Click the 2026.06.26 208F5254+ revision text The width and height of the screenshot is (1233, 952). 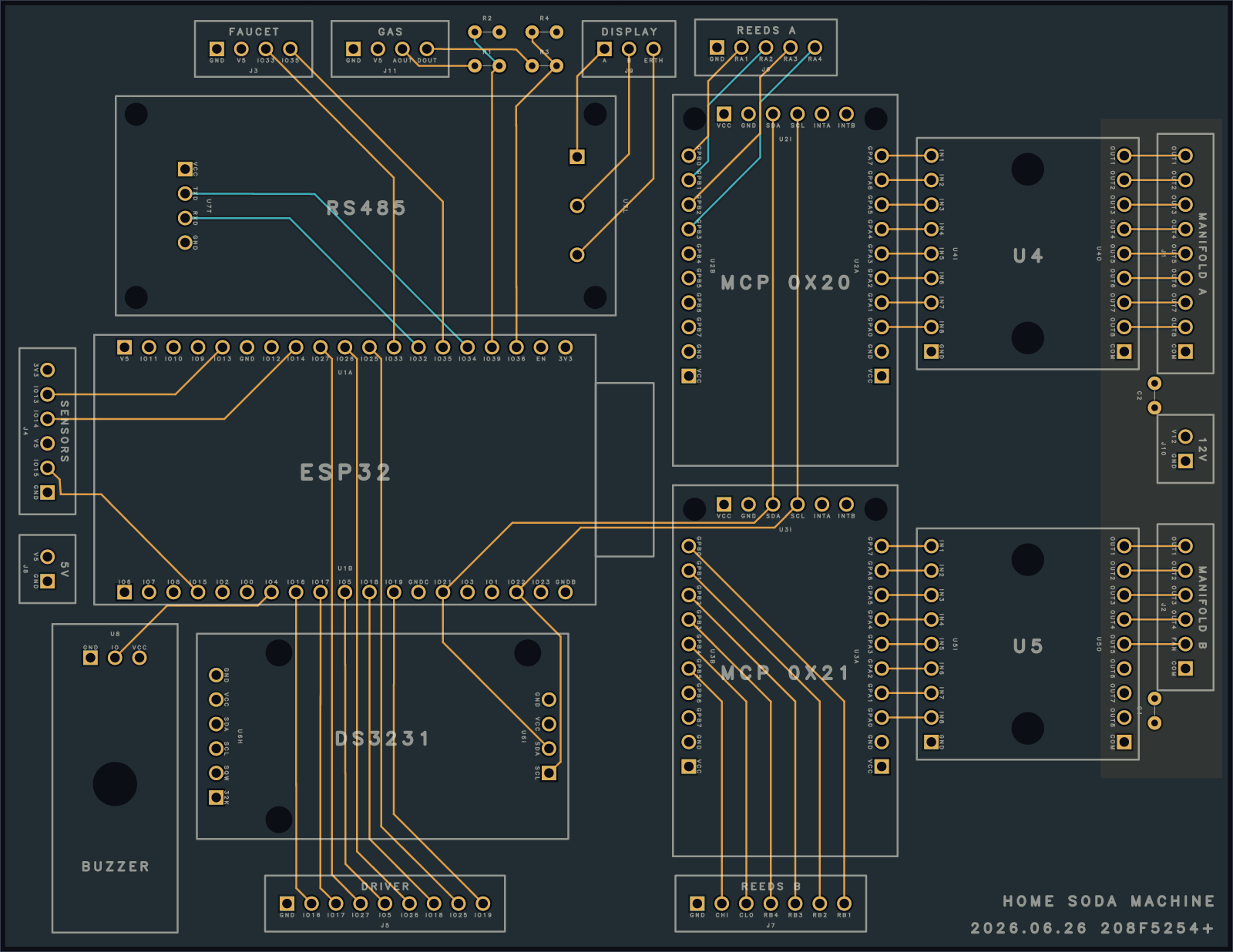(x=1092, y=928)
